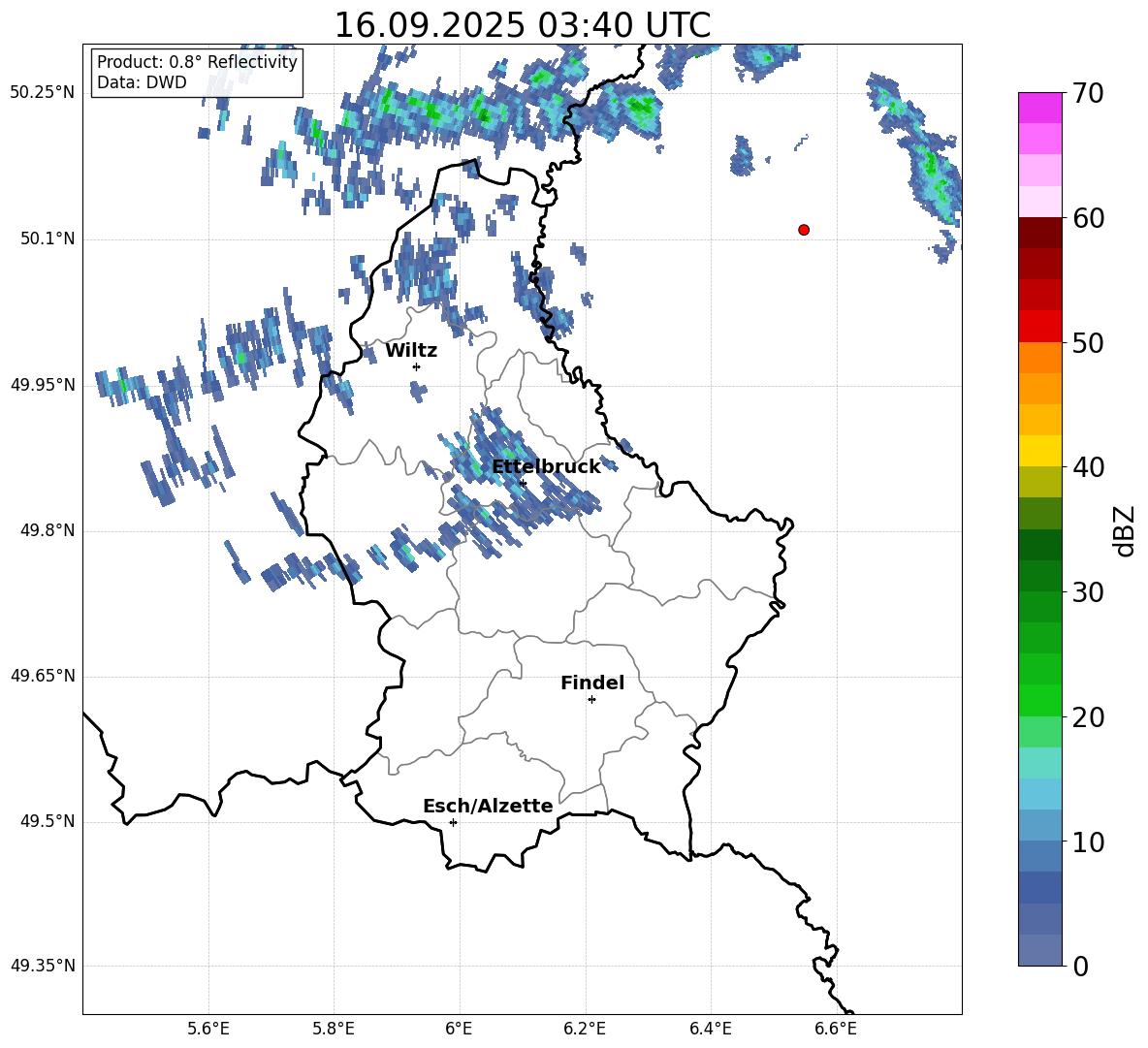
Task: Click the 30 tick label on colorbar
Action: pyautogui.click(x=1088, y=592)
